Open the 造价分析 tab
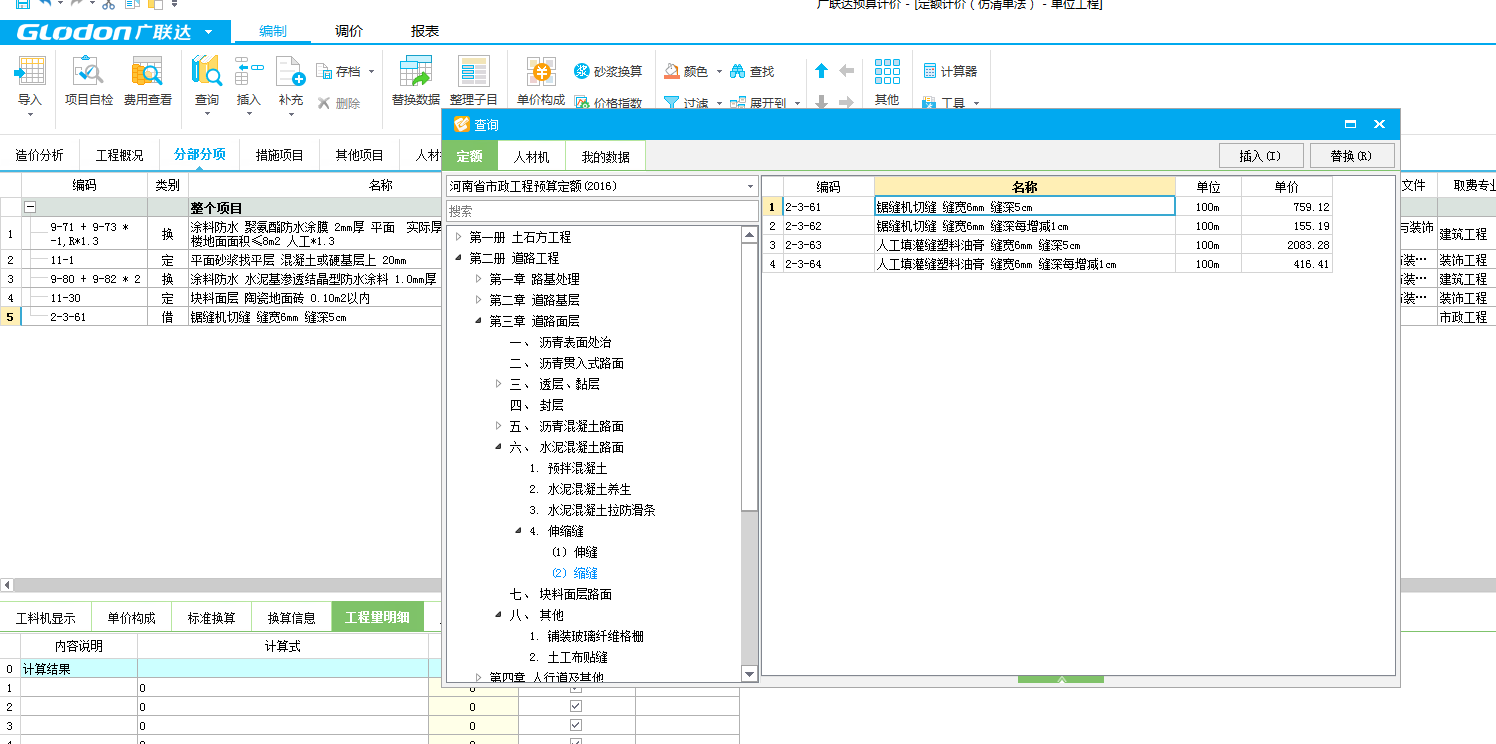This screenshot has height=744, width=1496. point(39,155)
